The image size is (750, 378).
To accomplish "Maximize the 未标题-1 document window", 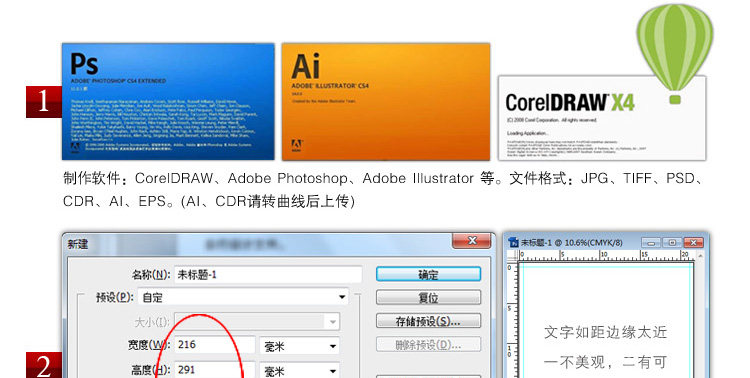I will coord(672,243).
